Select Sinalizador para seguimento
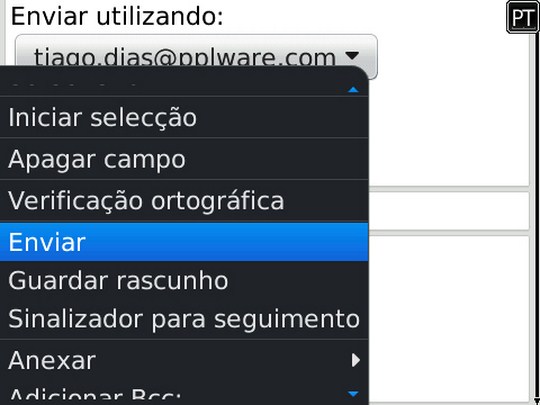The height and width of the screenshot is (405, 540). pos(184,319)
